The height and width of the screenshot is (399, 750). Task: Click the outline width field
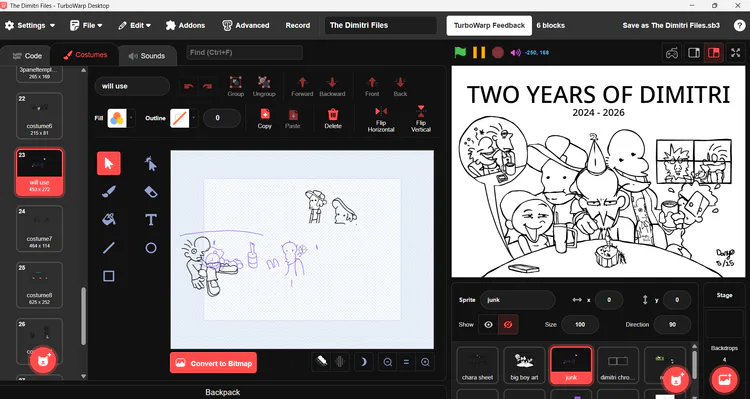pyautogui.click(x=221, y=118)
